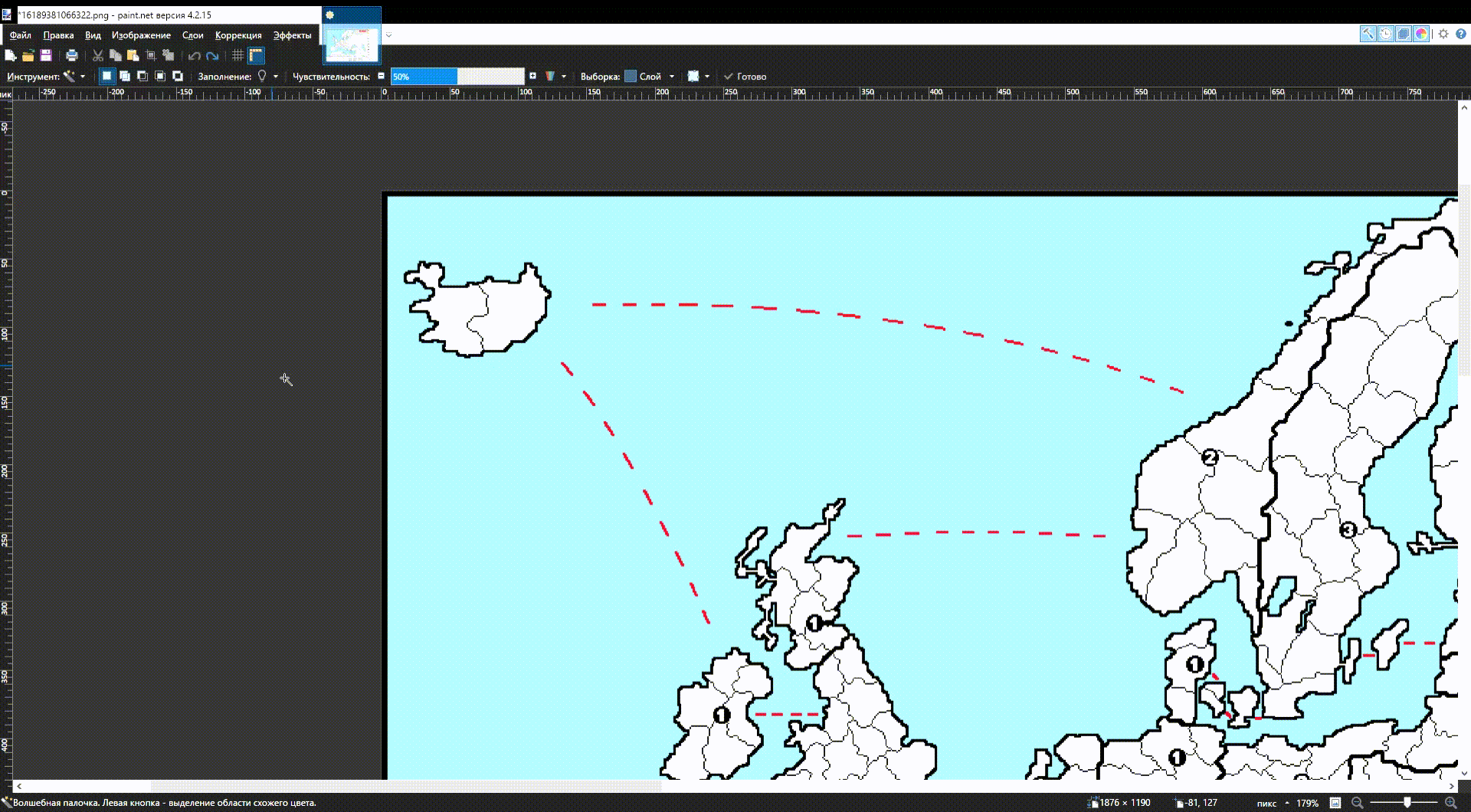Image resolution: width=1471 pixels, height=812 pixels.
Task: Open Settings with the gear icon
Action: (1443, 34)
